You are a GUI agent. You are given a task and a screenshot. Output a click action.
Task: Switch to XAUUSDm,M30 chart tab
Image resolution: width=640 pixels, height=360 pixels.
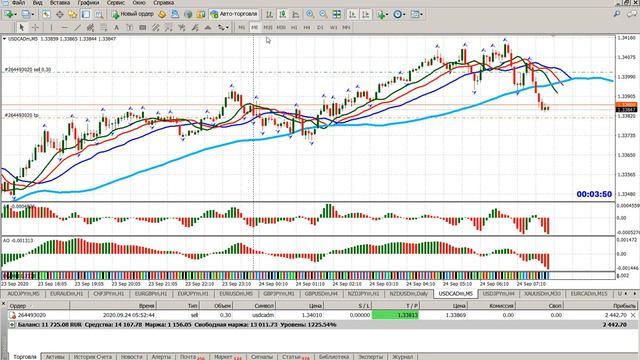(542, 293)
